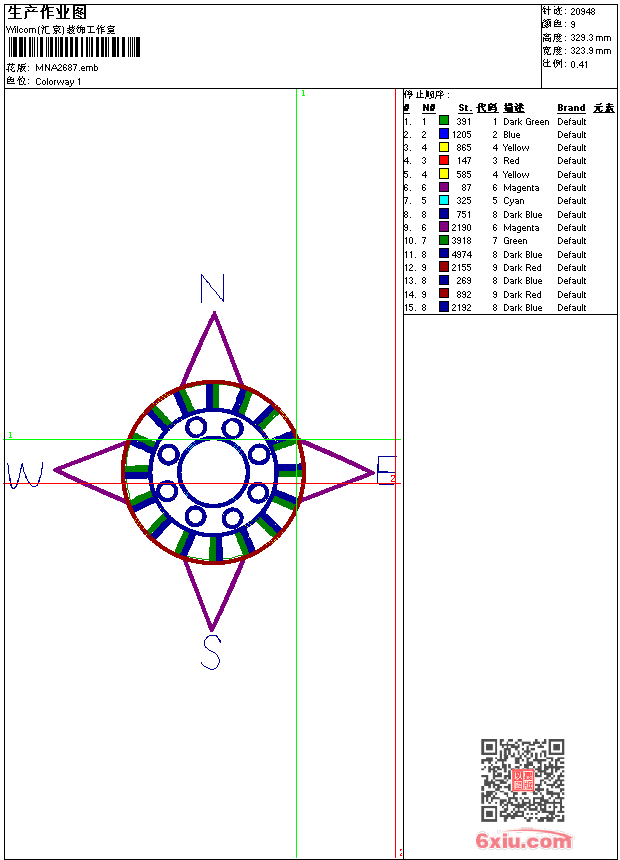This screenshot has width=620, height=860.
Task: Click the Dark Green swatch in stop 1
Action: pos(444,121)
